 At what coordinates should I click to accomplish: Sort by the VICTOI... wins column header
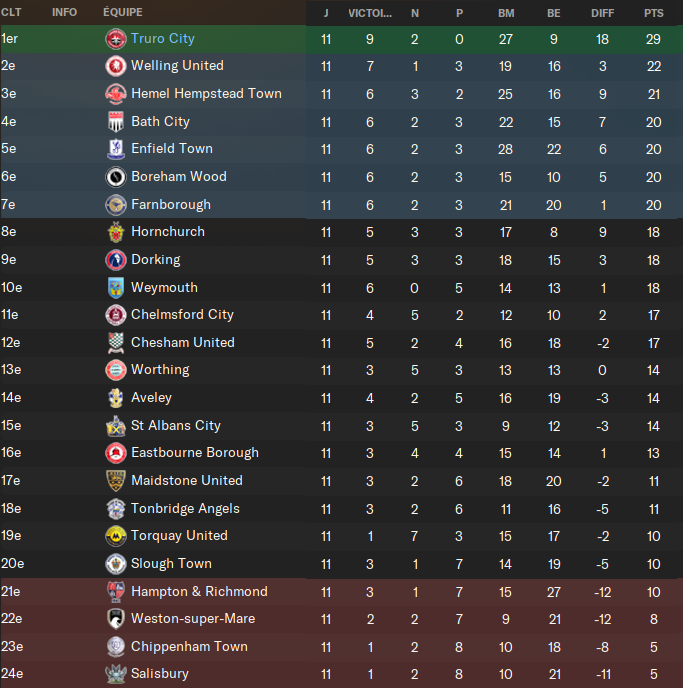[370, 13]
